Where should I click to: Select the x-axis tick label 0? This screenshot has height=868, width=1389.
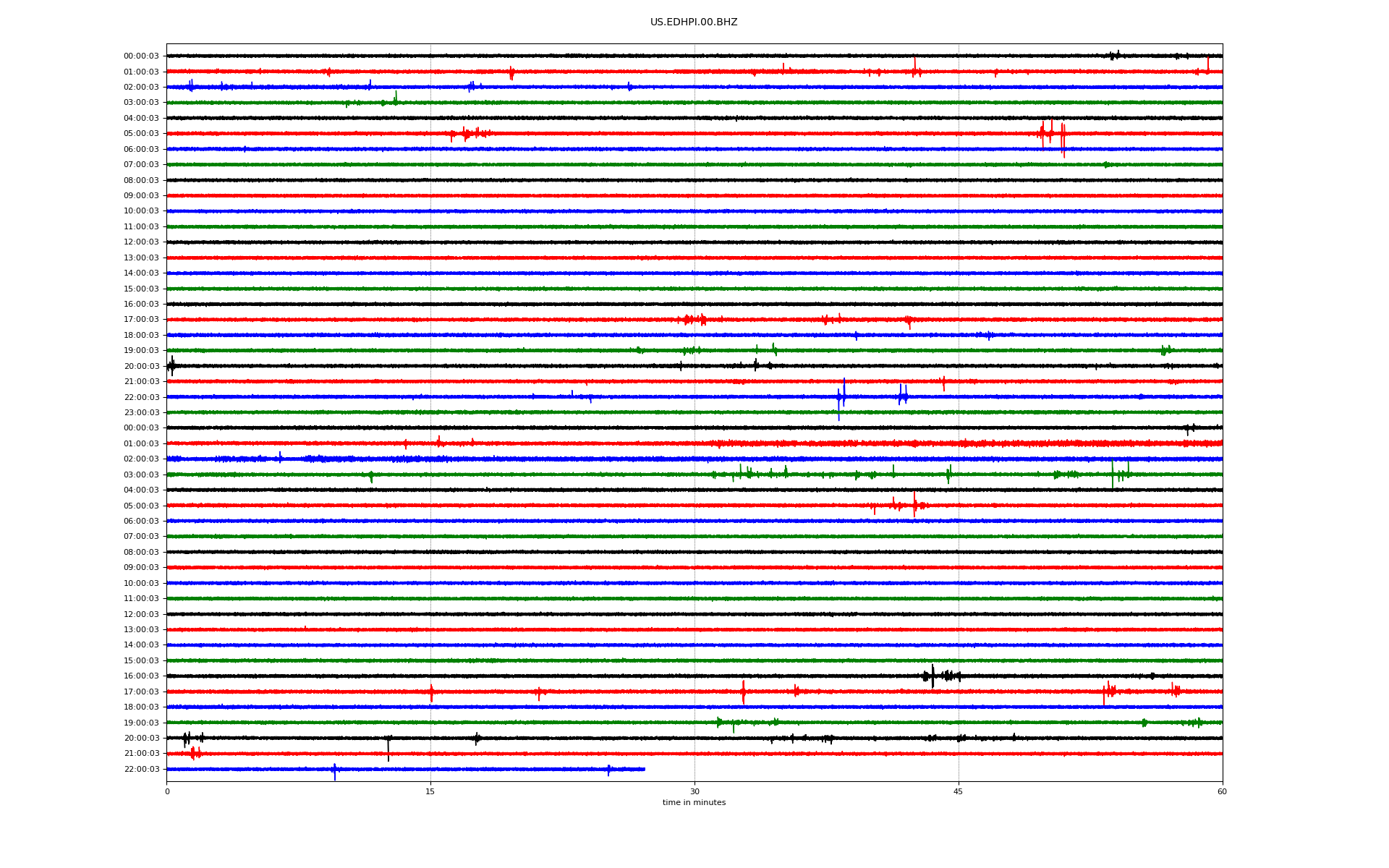[x=167, y=791]
